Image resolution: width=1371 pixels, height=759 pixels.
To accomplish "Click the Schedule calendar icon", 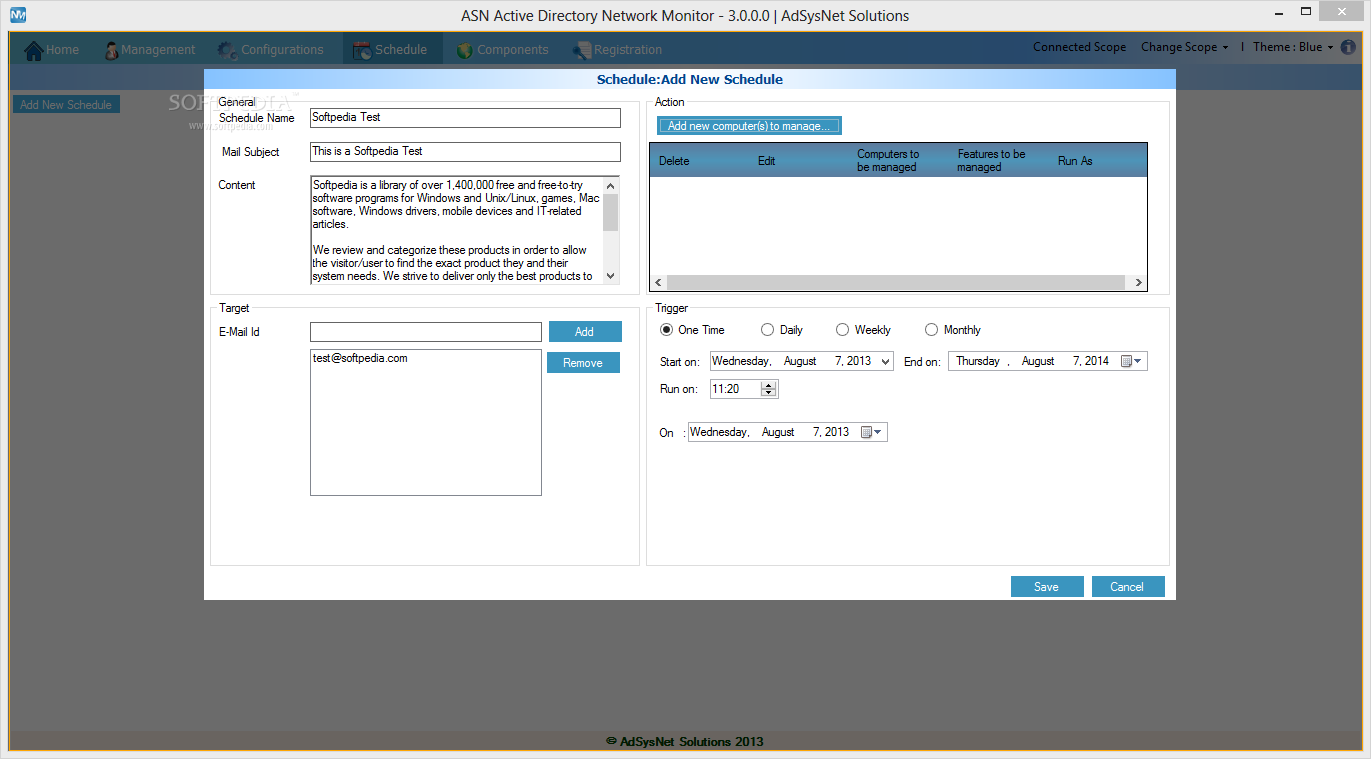I will coord(362,50).
